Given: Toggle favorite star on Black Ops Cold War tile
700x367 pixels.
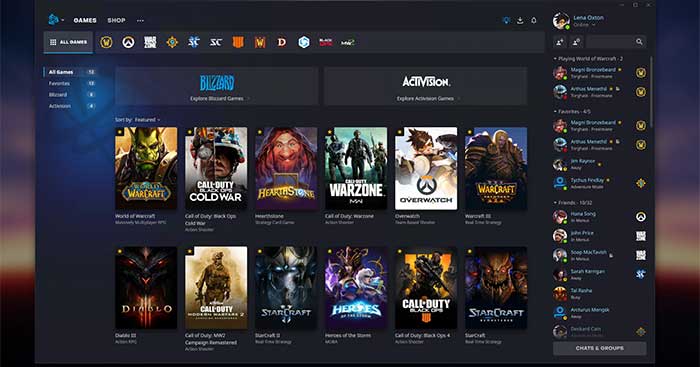Looking at the screenshot, I should (x=190, y=132).
